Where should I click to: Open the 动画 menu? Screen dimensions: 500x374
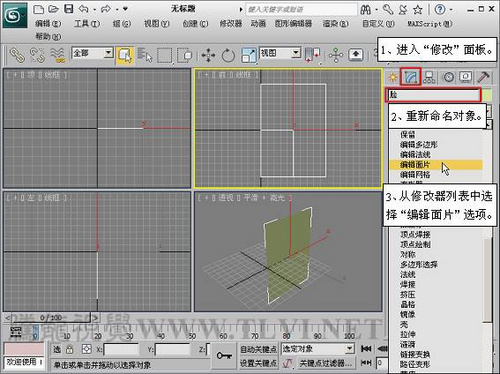pos(258,24)
